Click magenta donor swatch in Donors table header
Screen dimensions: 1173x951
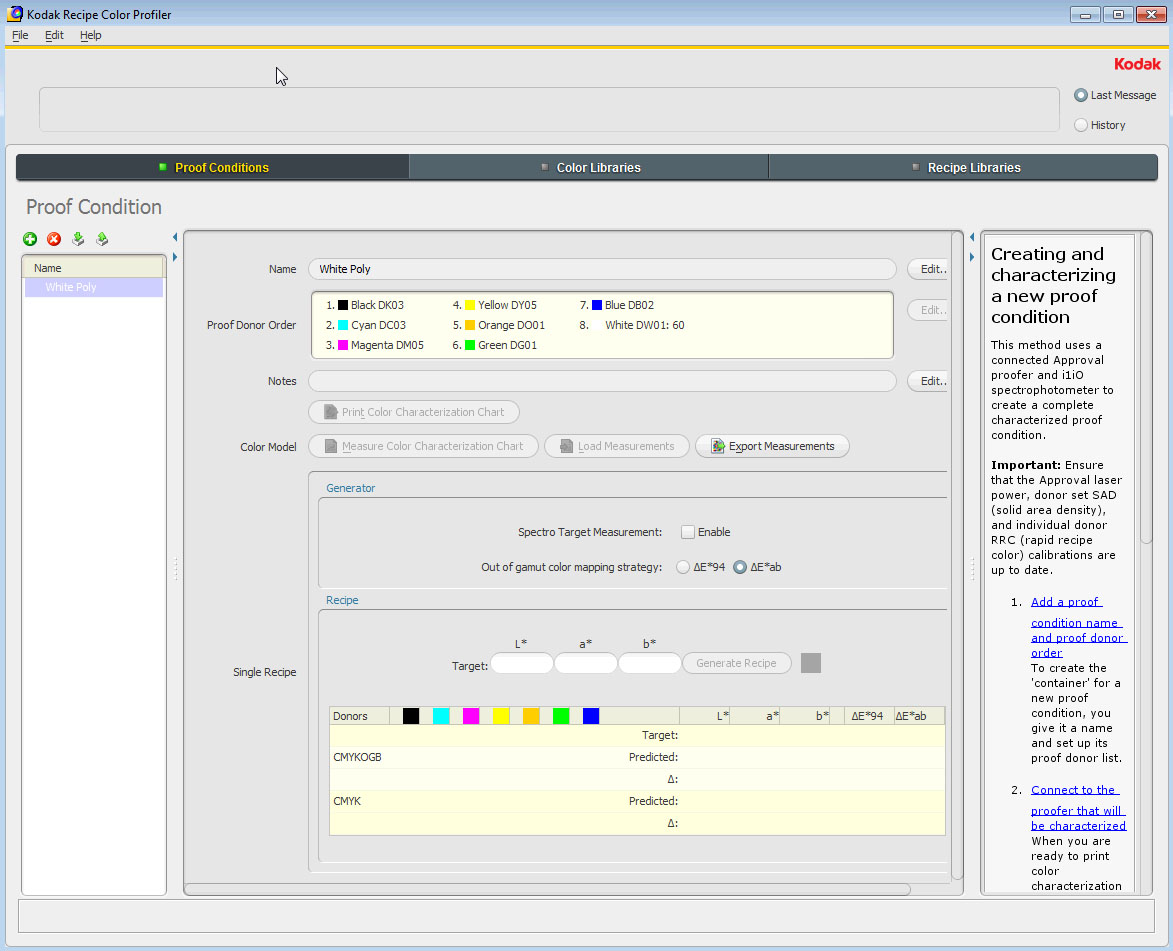471,716
